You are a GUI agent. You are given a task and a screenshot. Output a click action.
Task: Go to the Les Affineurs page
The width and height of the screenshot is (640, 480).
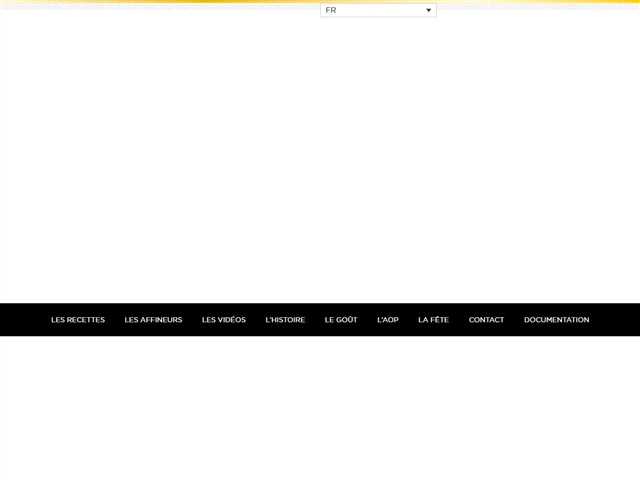point(153,320)
